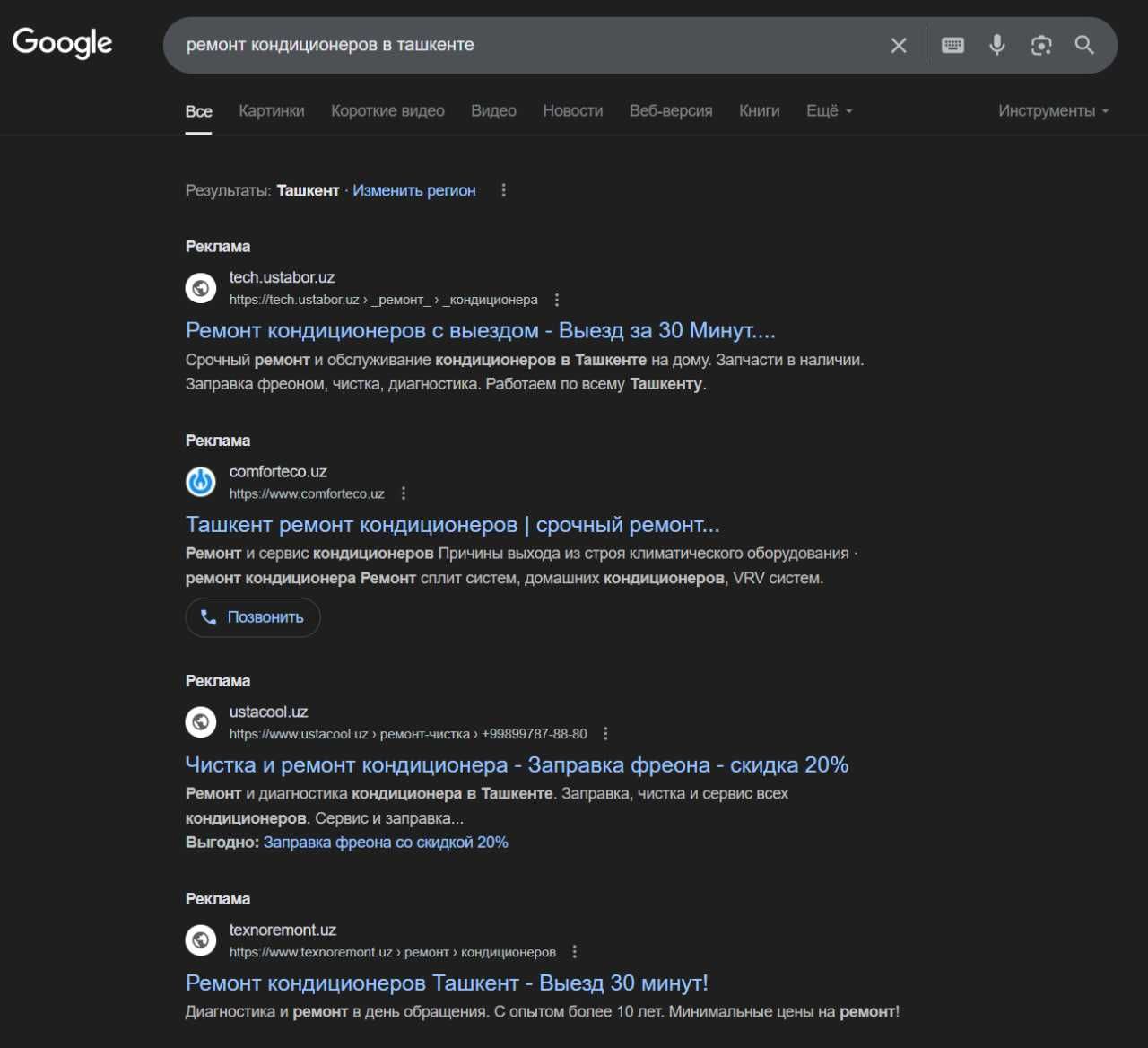Image resolution: width=1148 pixels, height=1048 pixels.
Task: Switch to Короткие видео tab
Action: point(387,111)
